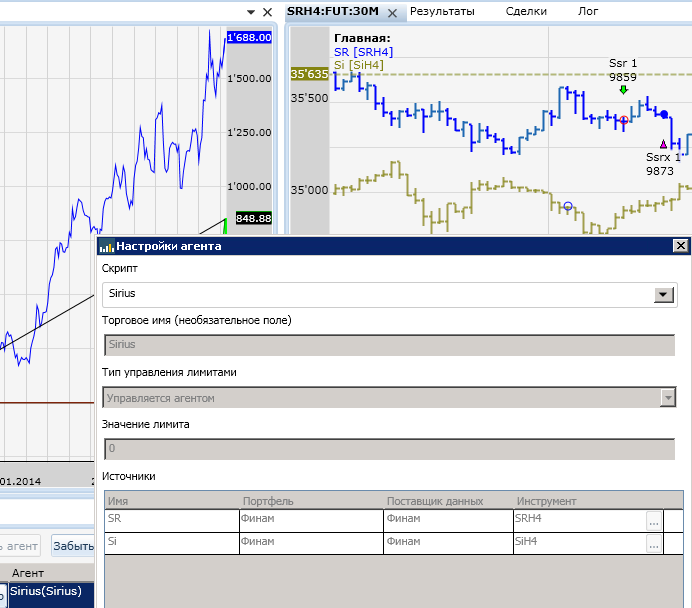The width and height of the screenshot is (692, 608).
Task: Switch to the Лог tab
Action: click(588, 11)
